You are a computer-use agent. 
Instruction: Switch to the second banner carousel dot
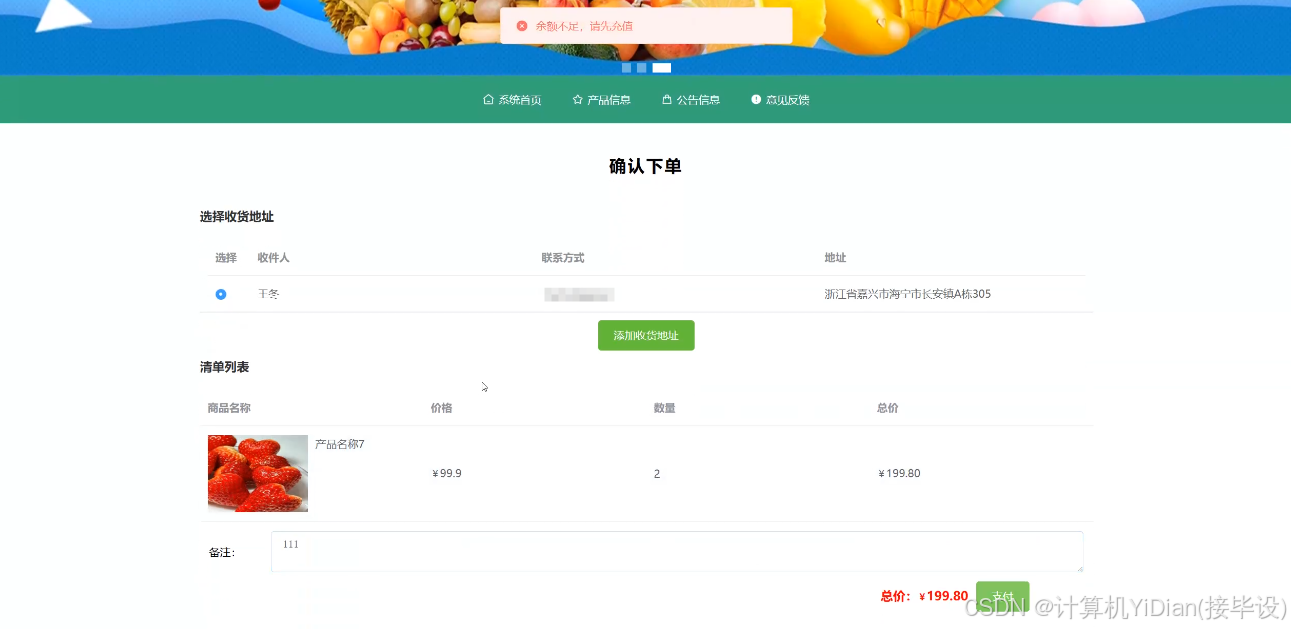point(641,68)
